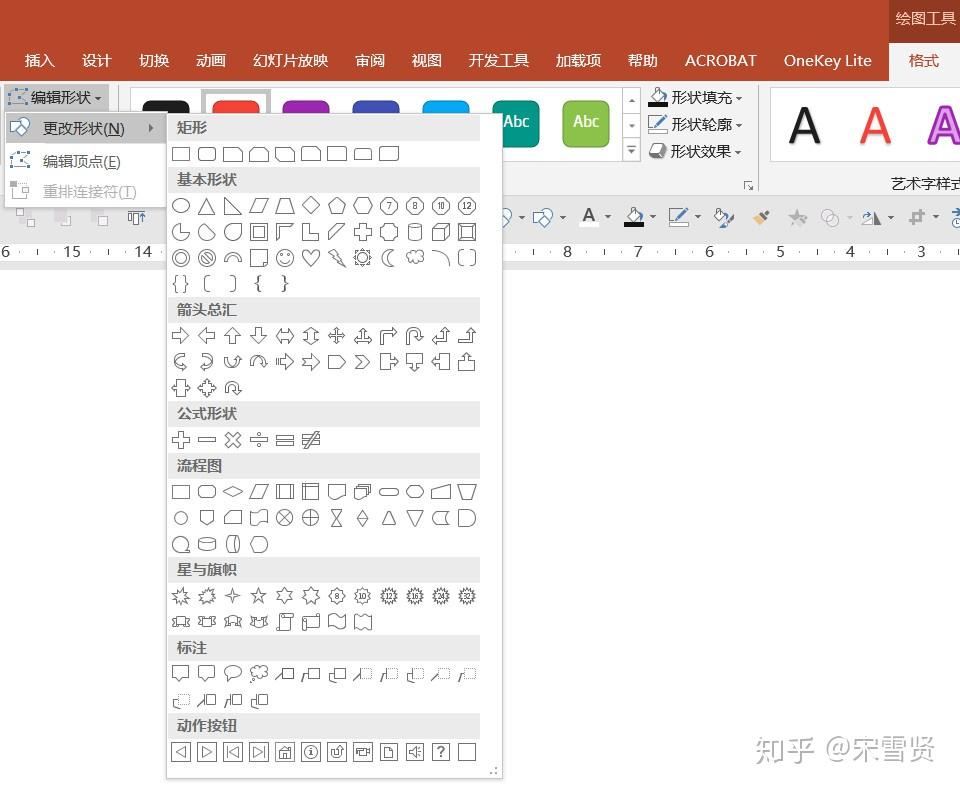The width and height of the screenshot is (960, 788).
Task: Pick the 5-point star shape
Action: coord(259,596)
